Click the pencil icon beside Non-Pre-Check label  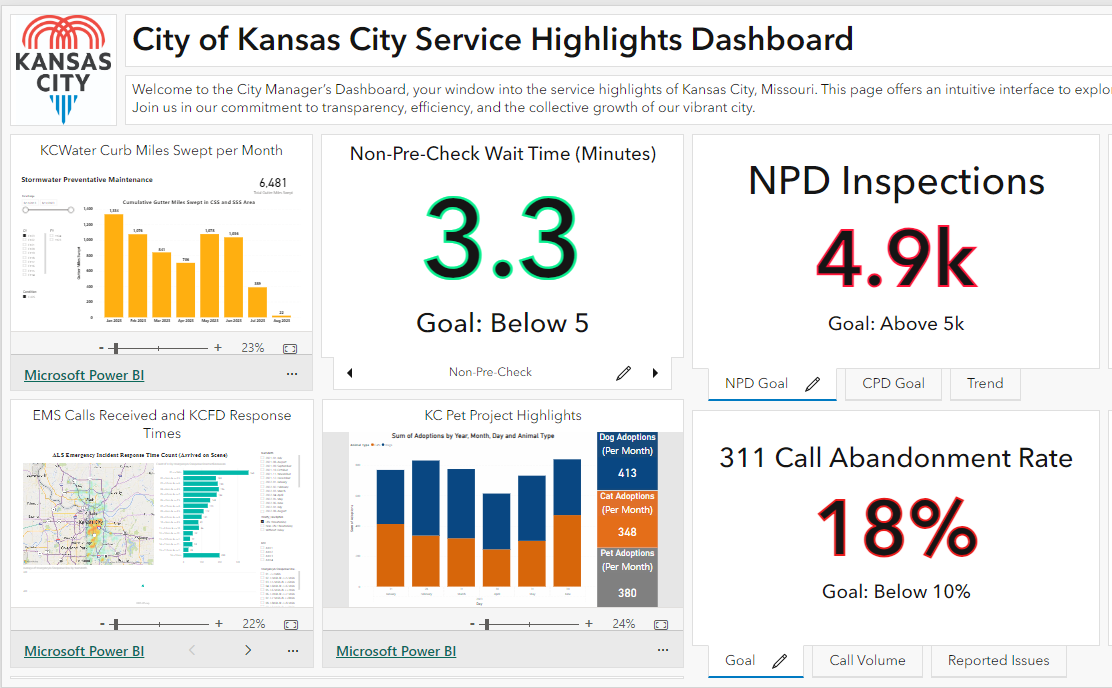pyautogui.click(x=623, y=372)
